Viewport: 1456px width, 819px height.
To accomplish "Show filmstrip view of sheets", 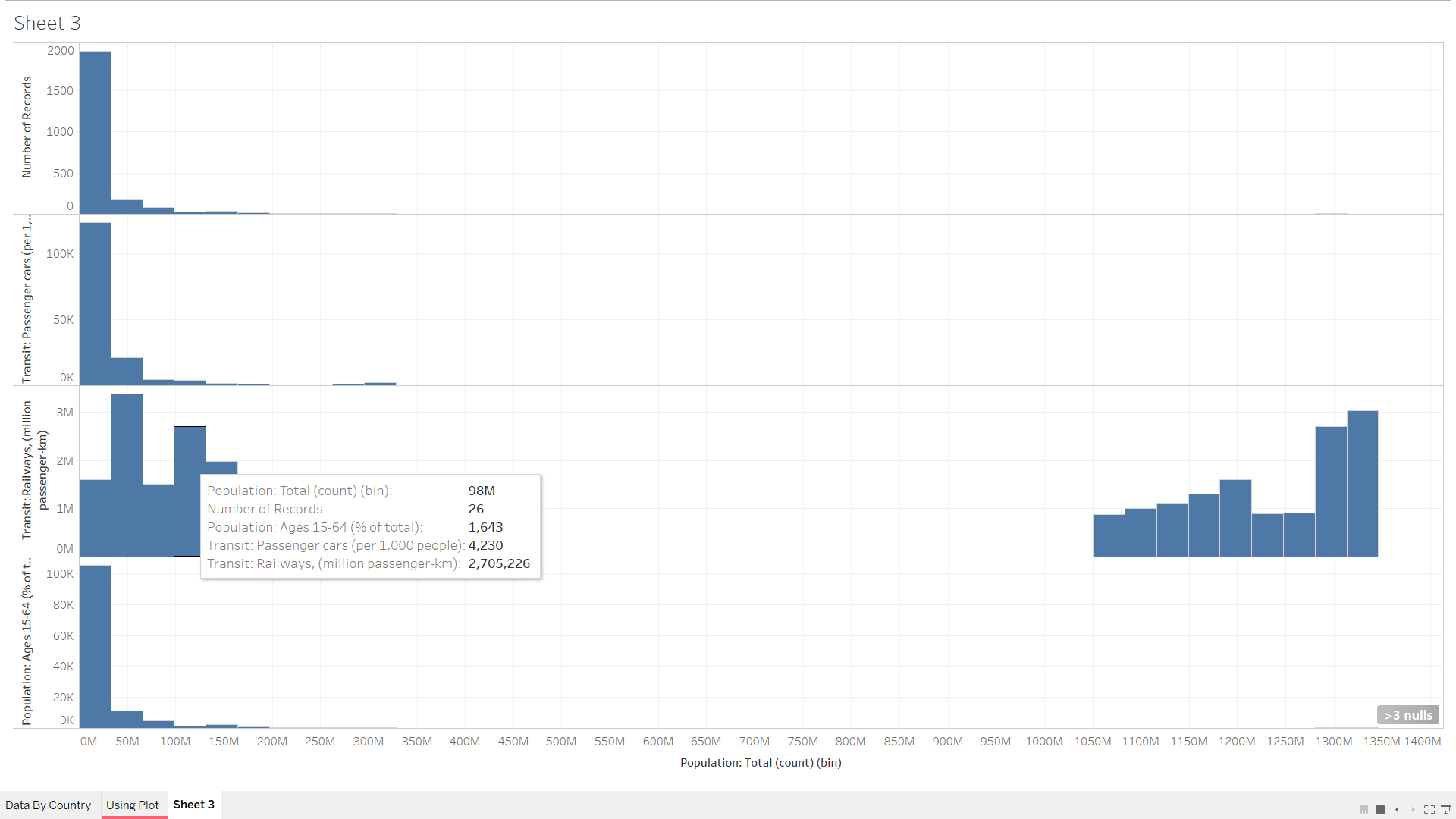I will 1363,809.
